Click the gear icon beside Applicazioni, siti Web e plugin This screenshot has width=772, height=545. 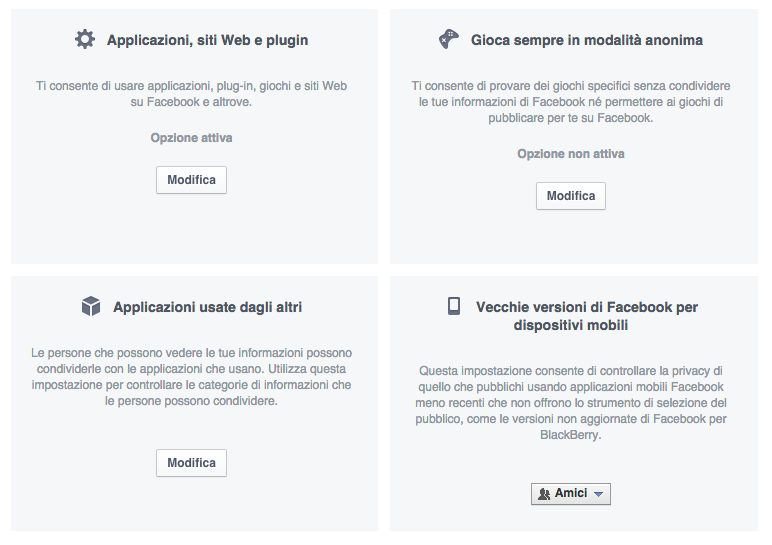pos(85,40)
